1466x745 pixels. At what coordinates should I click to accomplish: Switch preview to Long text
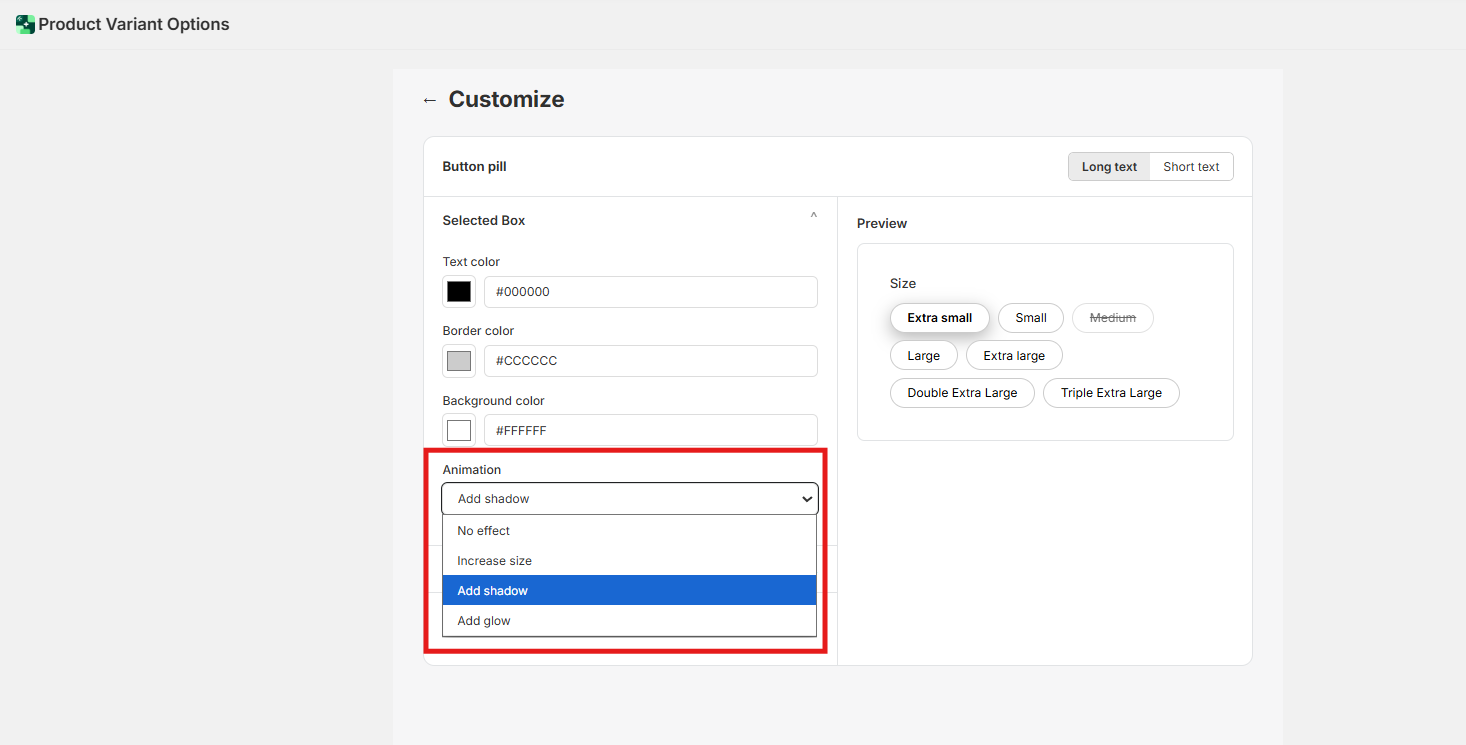pos(1109,167)
